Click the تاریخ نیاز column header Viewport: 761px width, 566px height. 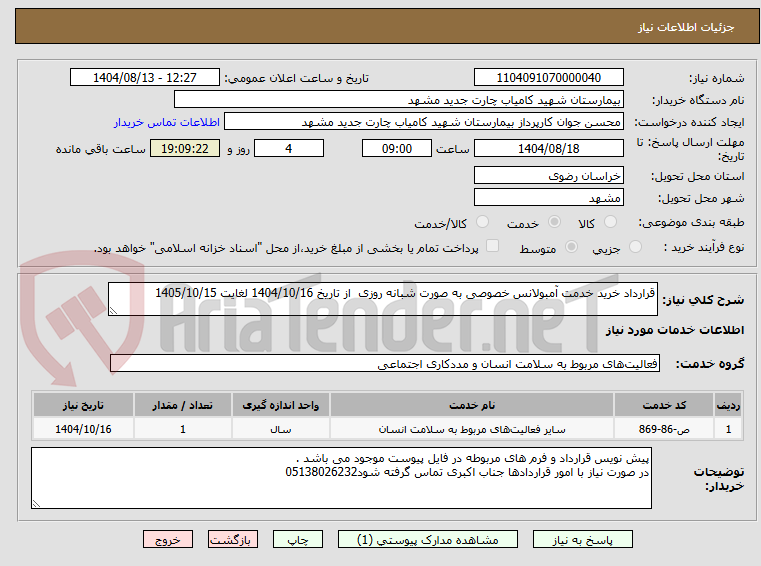(83, 405)
